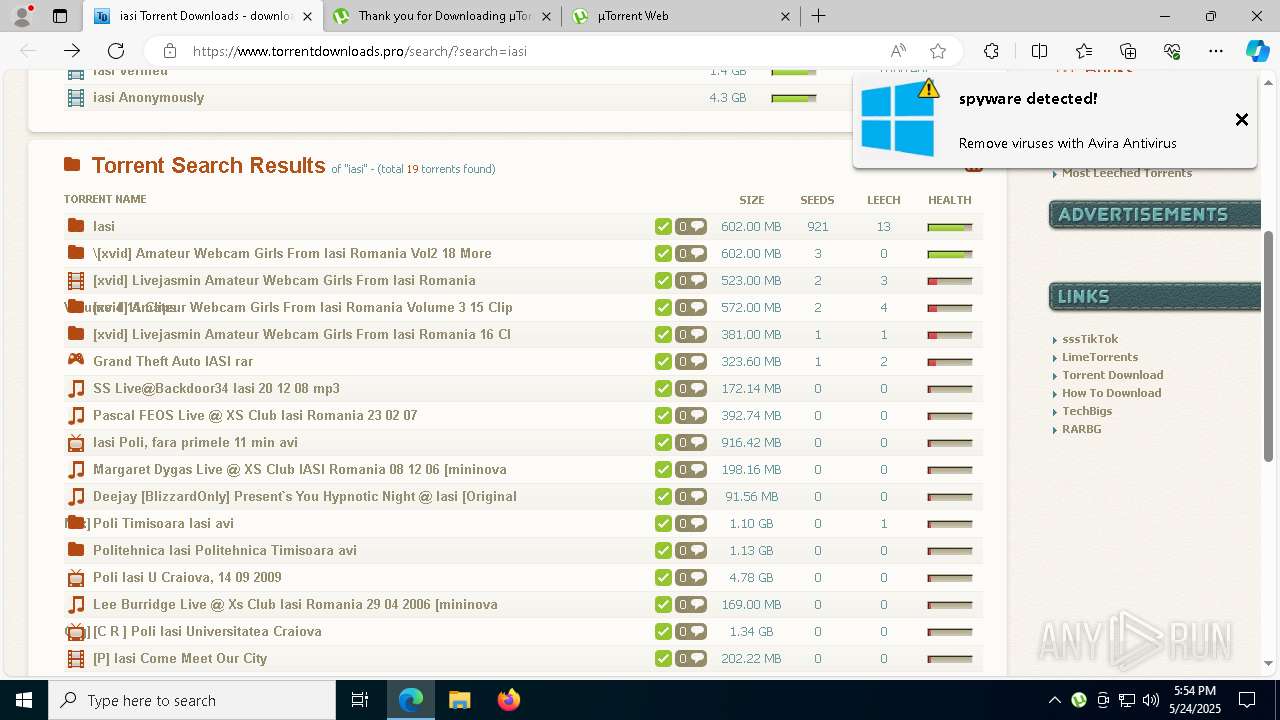This screenshot has height=720, width=1280.
Task: Click the TV icon for Iasi Poli fara primele
Action: point(75,442)
